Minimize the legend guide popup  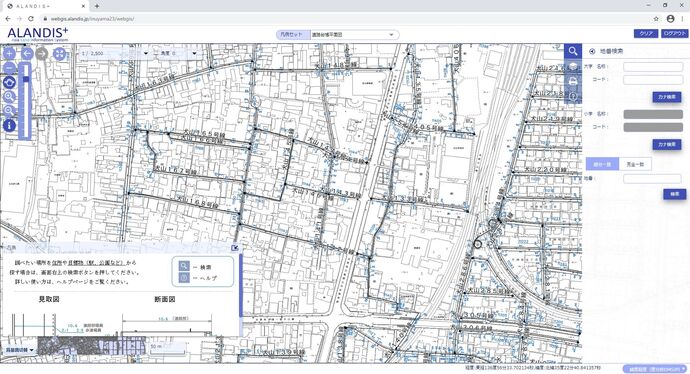pos(235,248)
